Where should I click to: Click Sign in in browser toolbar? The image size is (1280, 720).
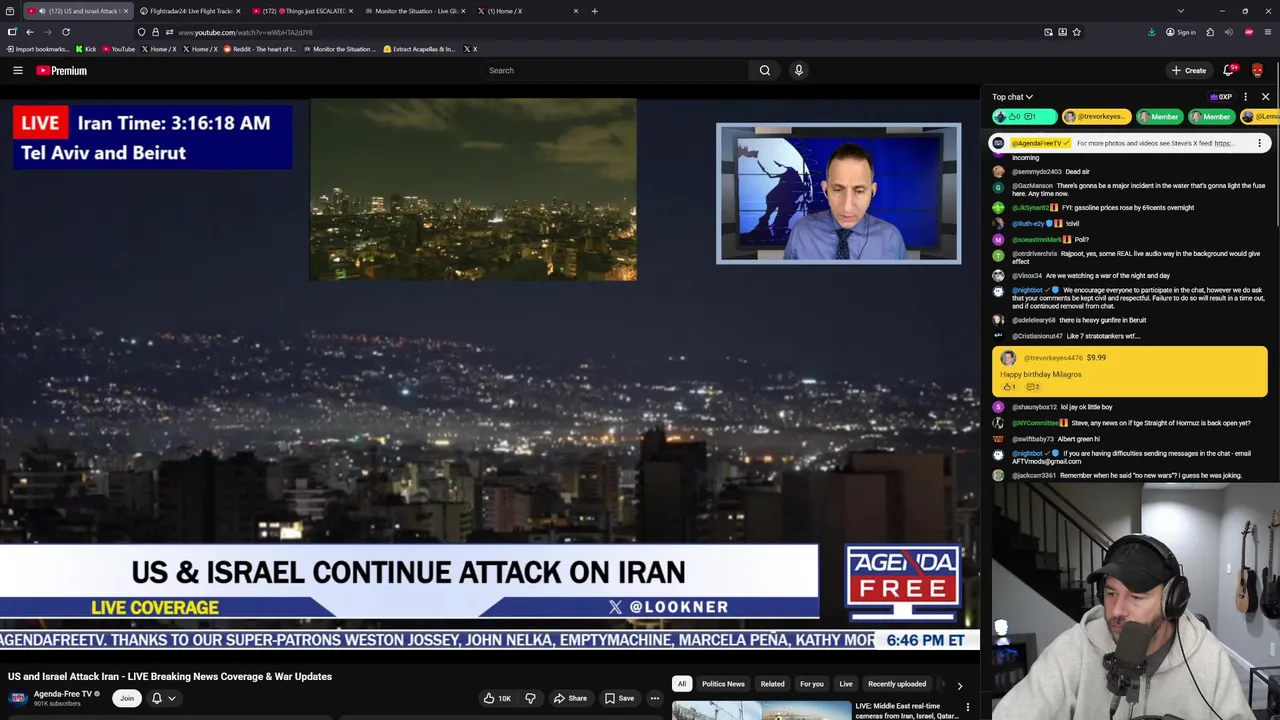pyautogui.click(x=1180, y=32)
